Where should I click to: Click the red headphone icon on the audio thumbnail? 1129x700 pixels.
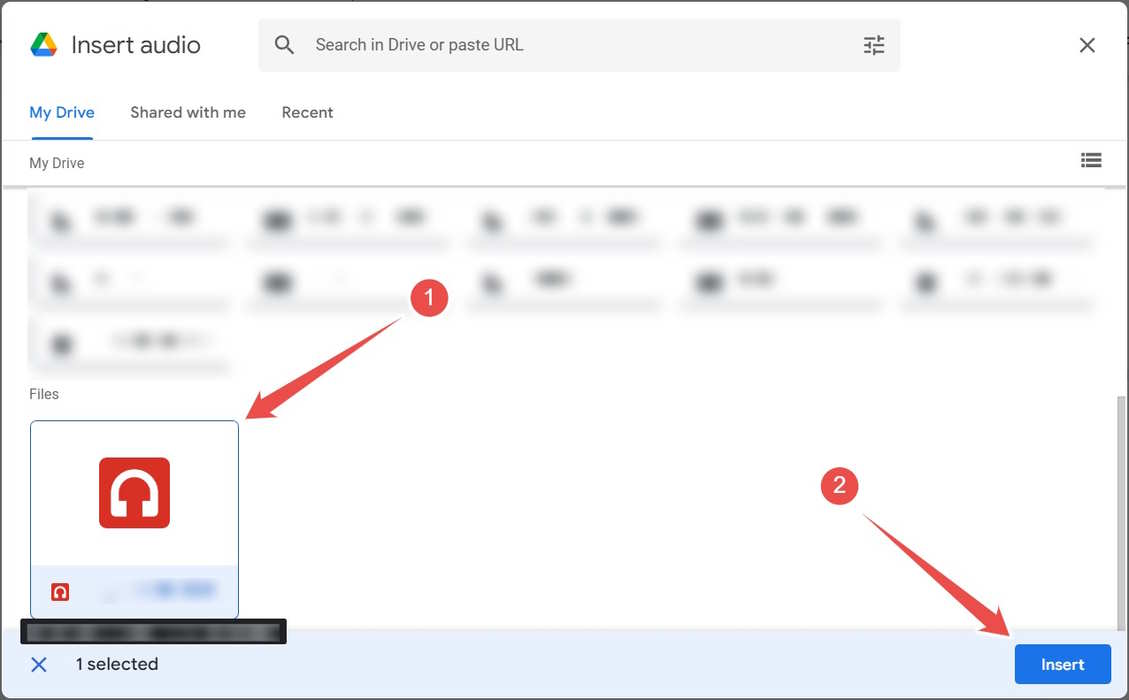133,491
